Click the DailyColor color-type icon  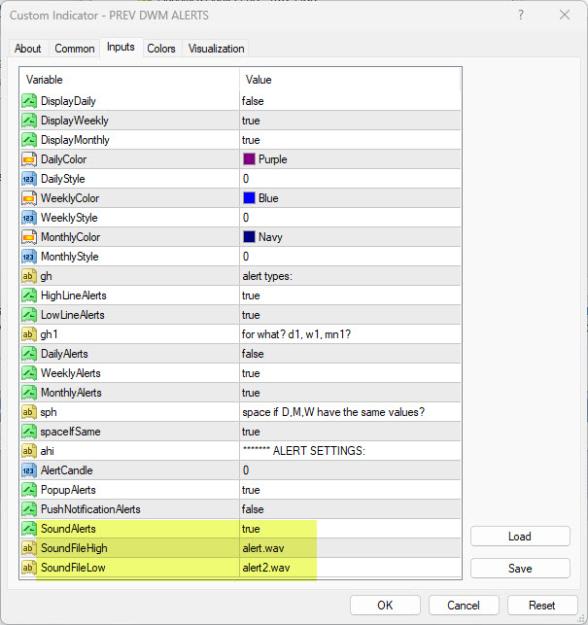tap(29, 159)
